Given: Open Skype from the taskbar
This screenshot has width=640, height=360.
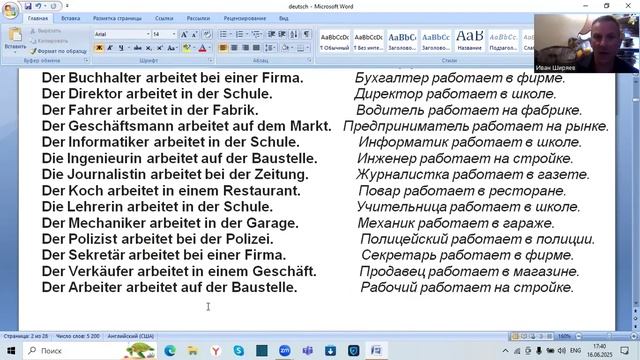Looking at the screenshot, I should (x=238, y=351).
